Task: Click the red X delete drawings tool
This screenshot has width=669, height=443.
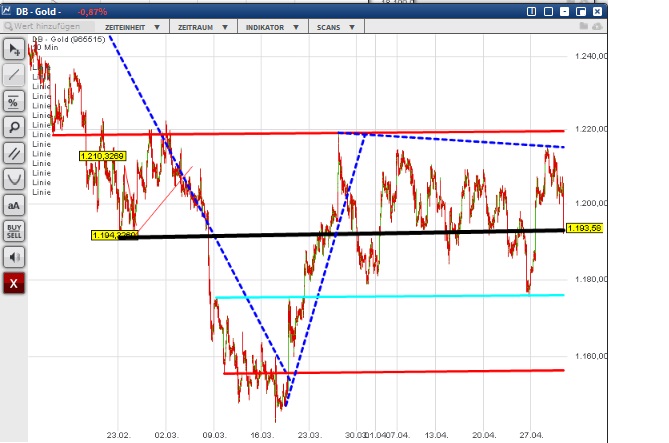Action: (14, 283)
